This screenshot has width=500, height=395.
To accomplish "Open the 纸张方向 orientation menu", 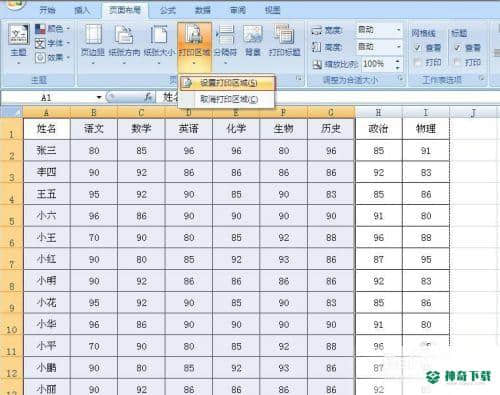I will 124,44.
